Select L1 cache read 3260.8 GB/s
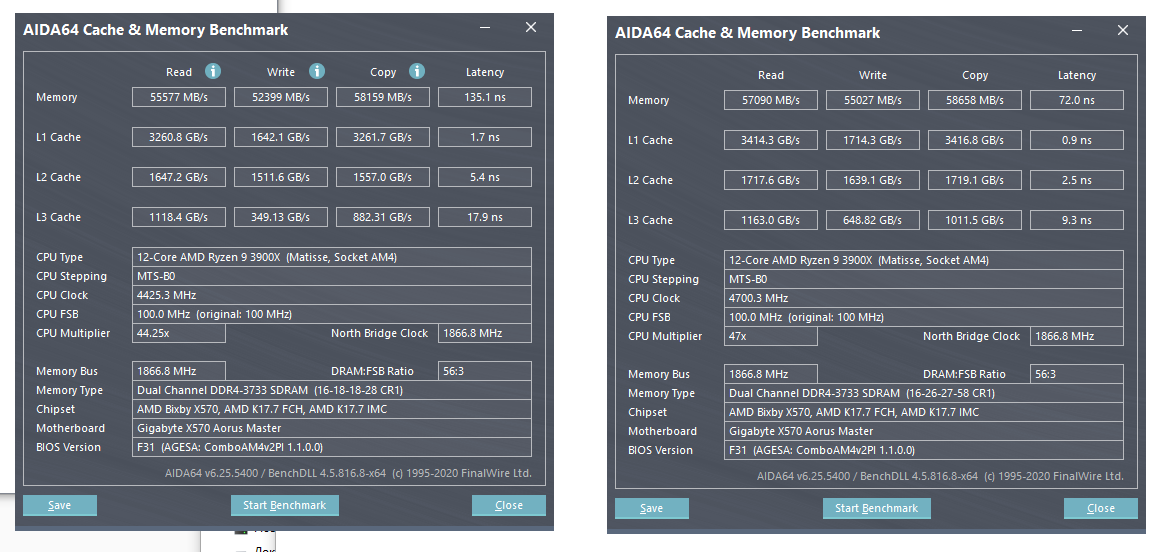Image resolution: width=1170 pixels, height=552 pixels. pyautogui.click(x=179, y=137)
